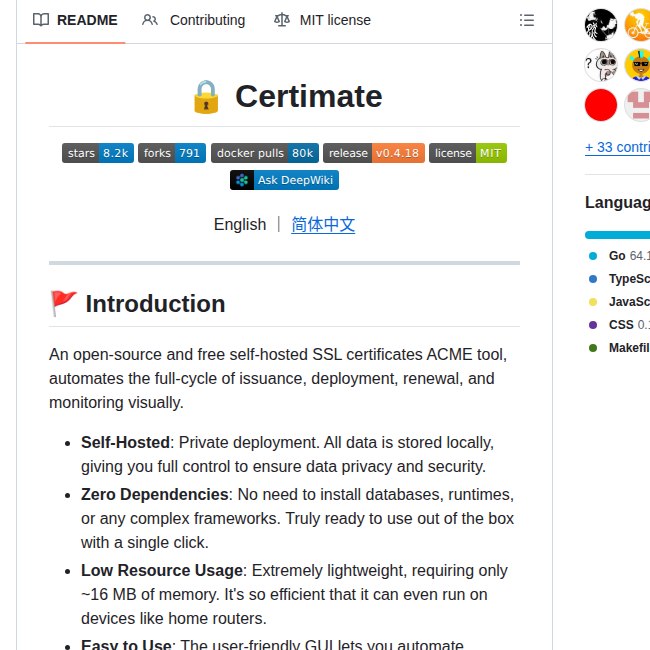The image size is (650, 650).
Task: Open the MIT license tab
Action: [x=323, y=20]
